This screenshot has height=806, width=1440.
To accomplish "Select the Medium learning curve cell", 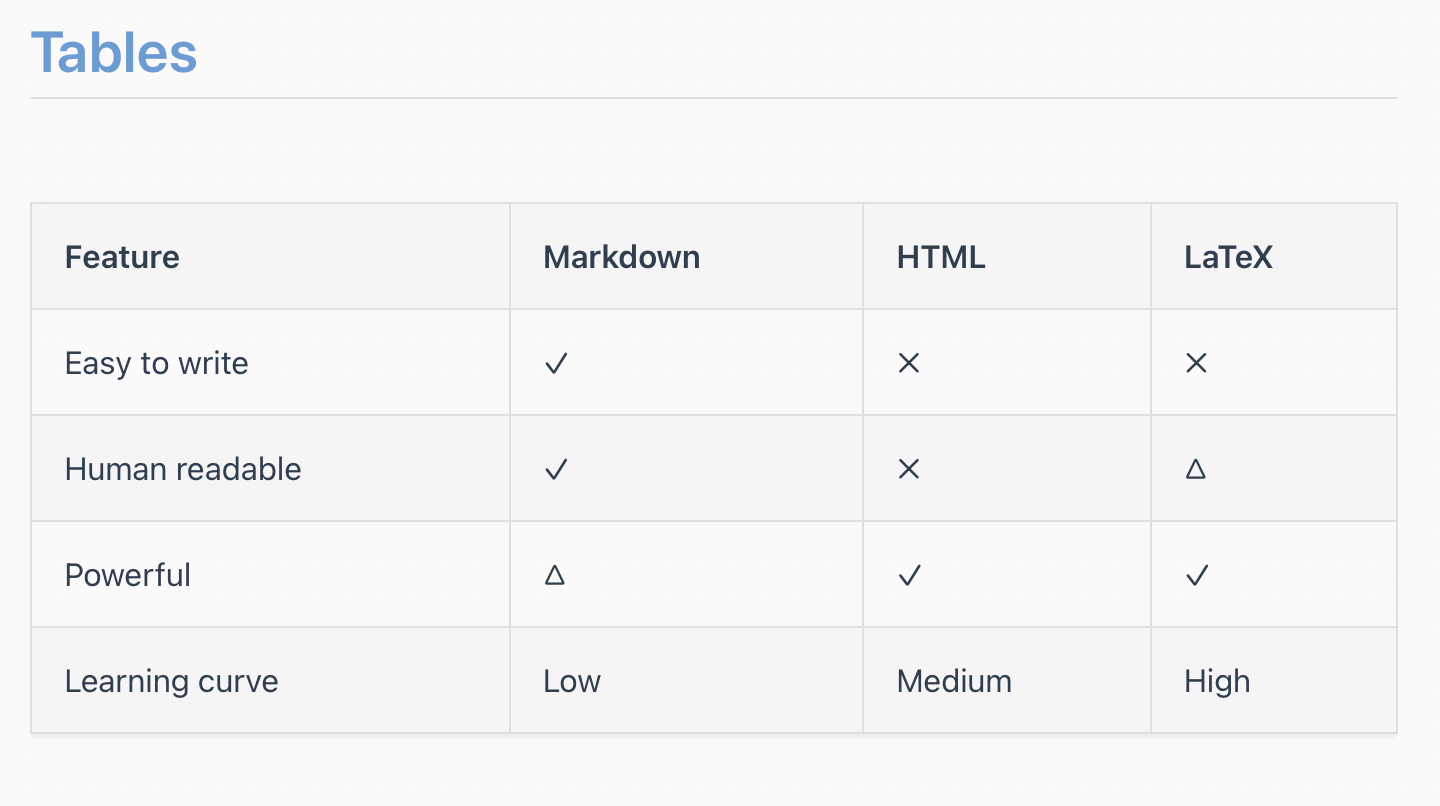I will (x=954, y=681).
